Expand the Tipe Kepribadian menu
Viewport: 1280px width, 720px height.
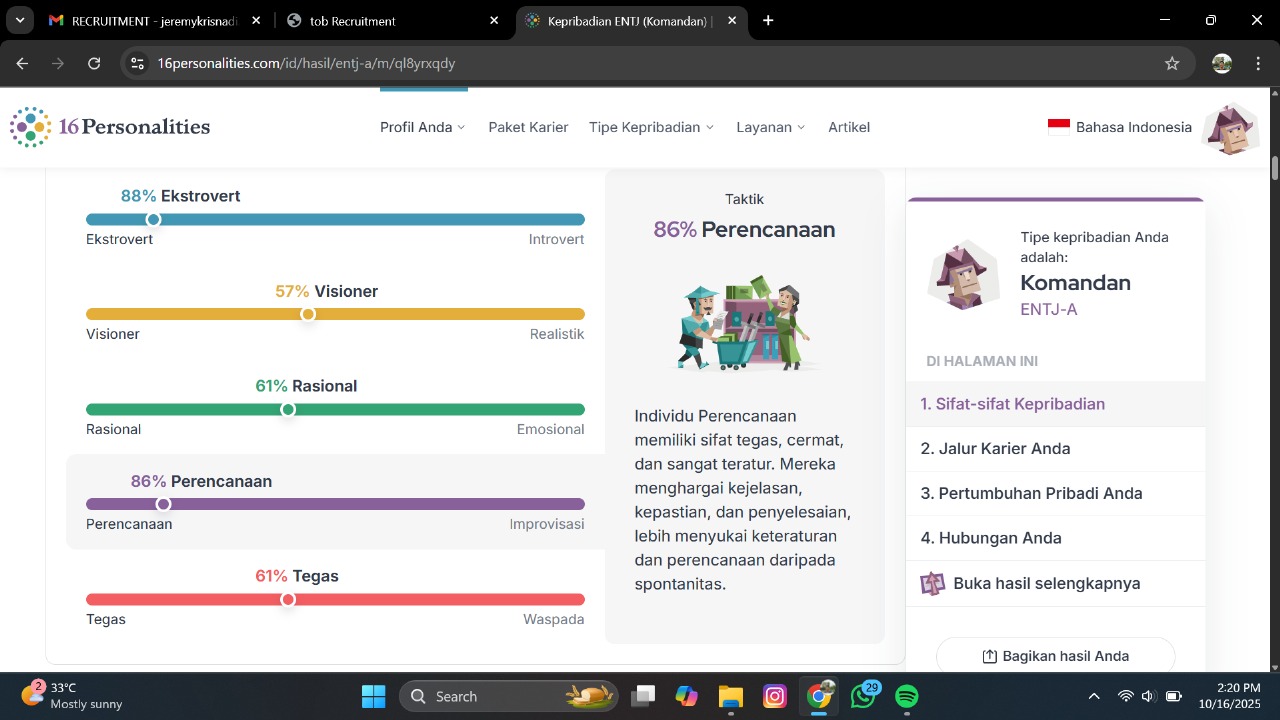click(x=651, y=127)
